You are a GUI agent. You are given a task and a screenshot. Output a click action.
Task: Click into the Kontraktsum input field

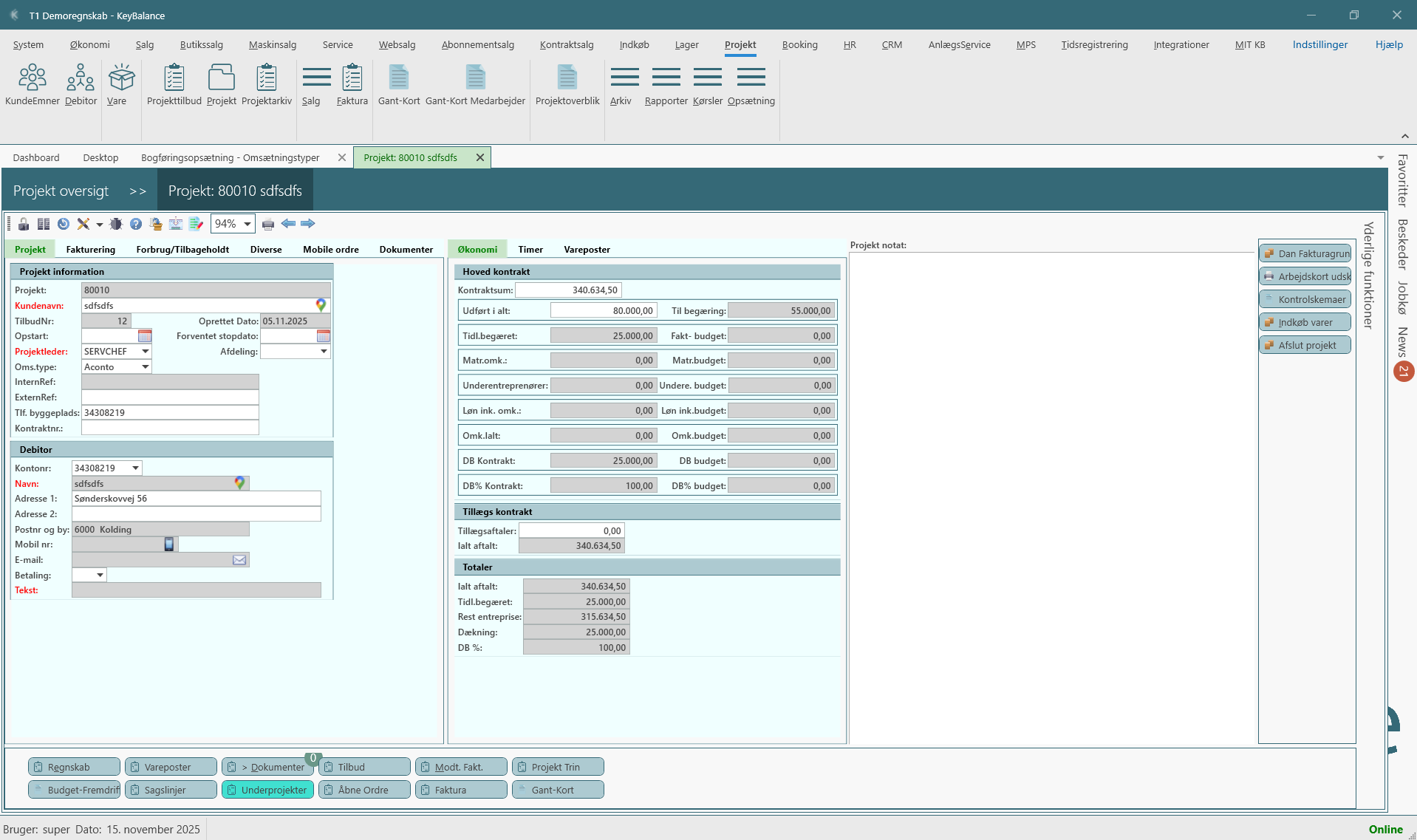click(568, 290)
